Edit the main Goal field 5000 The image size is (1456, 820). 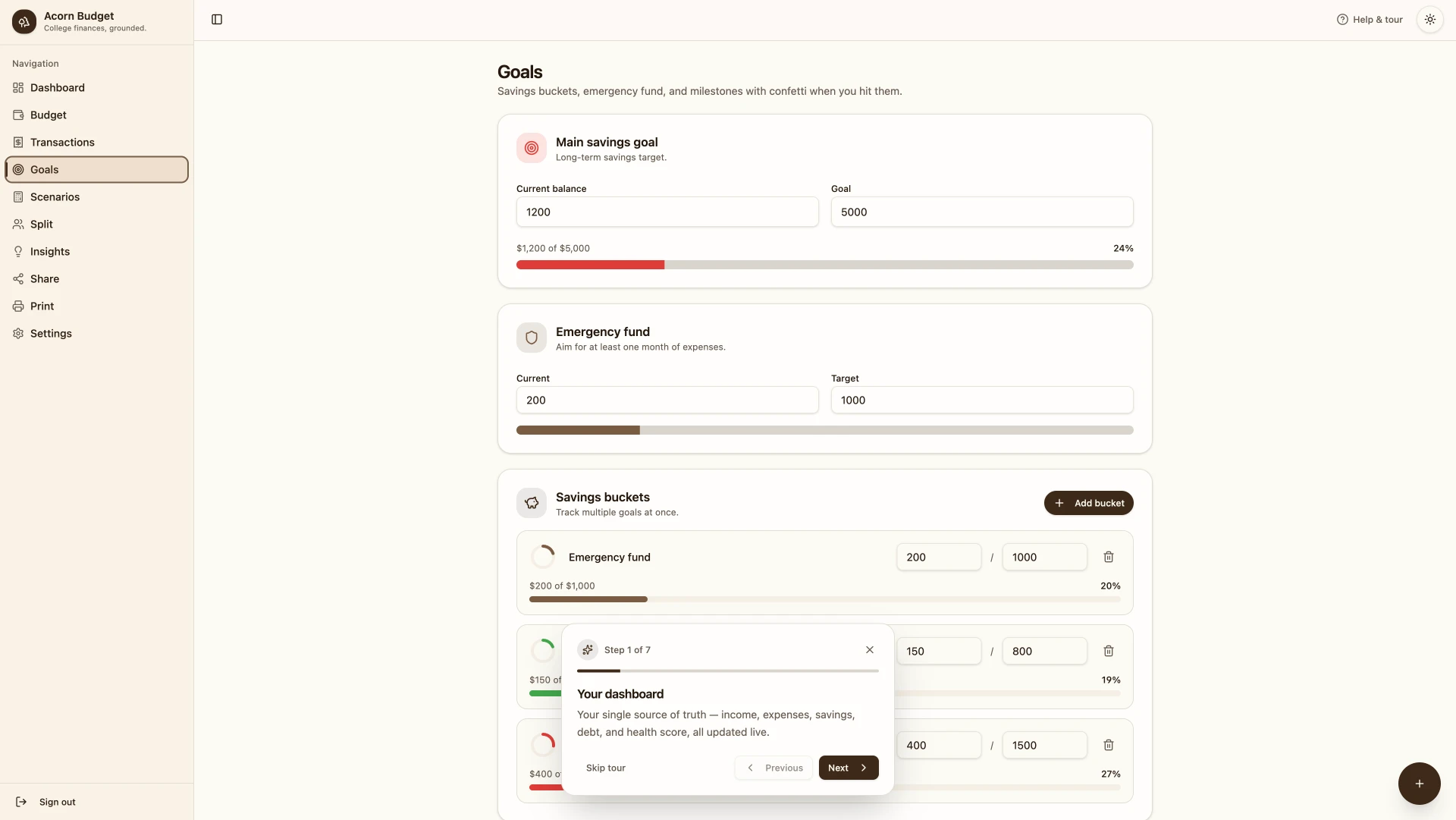pyautogui.click(x=982, y=212)
